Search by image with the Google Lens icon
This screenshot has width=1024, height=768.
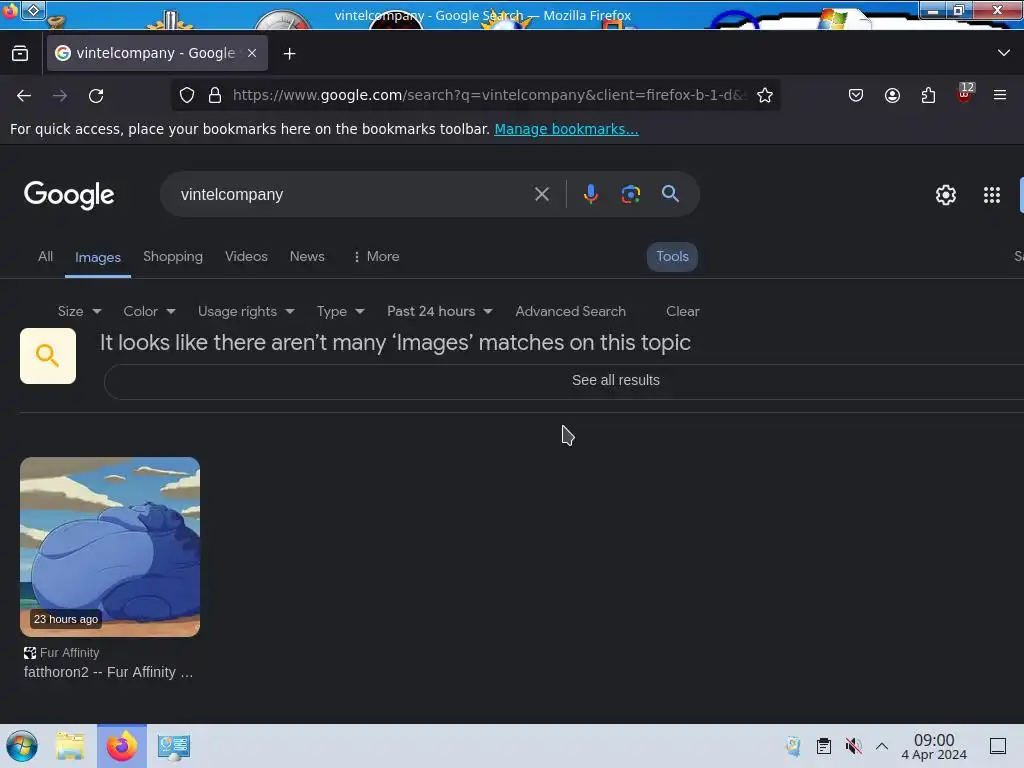tap(630, 194)
